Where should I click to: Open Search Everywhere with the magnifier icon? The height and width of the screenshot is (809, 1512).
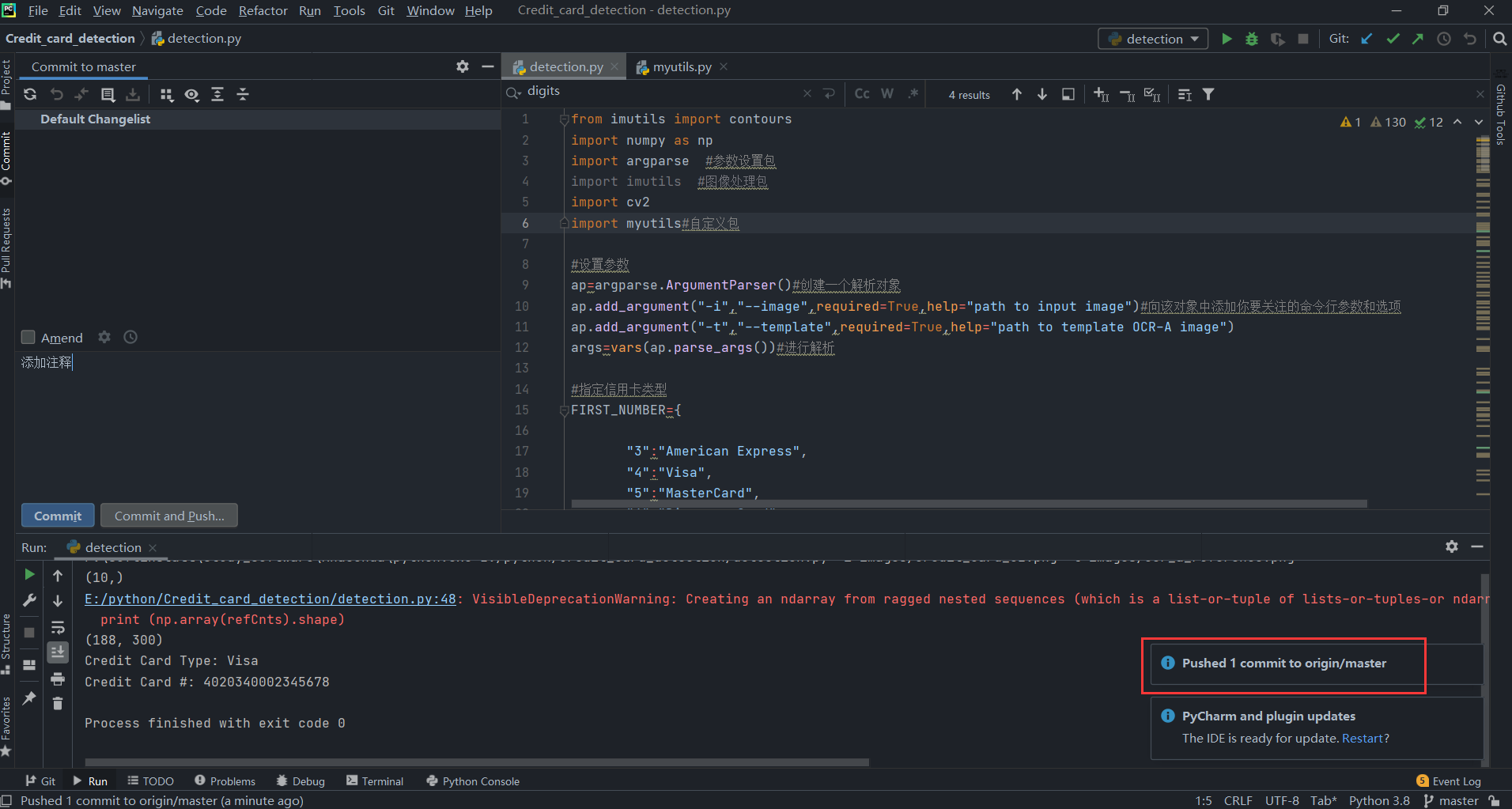tap(1499, 38)
